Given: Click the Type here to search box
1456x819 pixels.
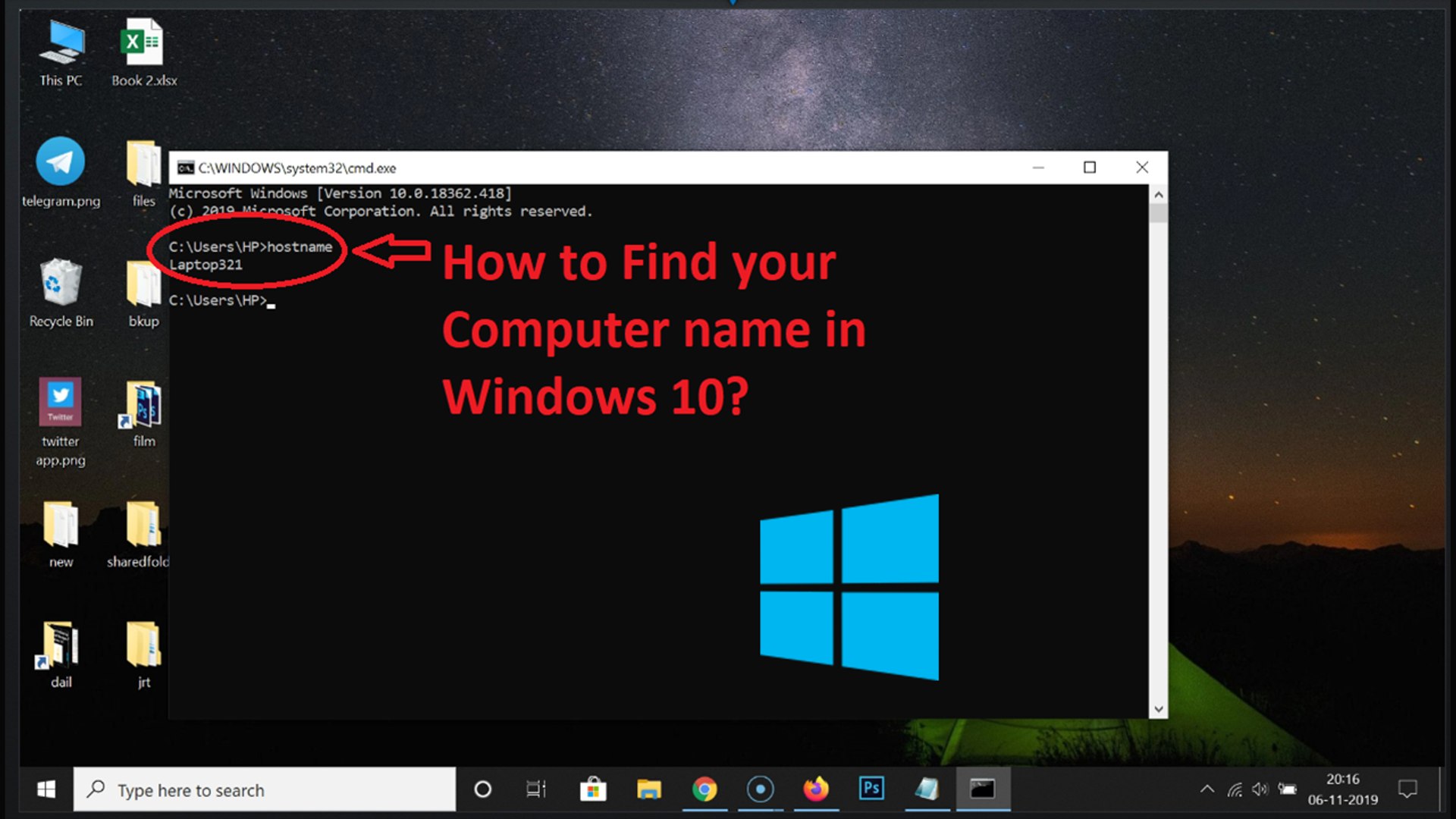Looking at the screenshot, I should click(265, 790).
